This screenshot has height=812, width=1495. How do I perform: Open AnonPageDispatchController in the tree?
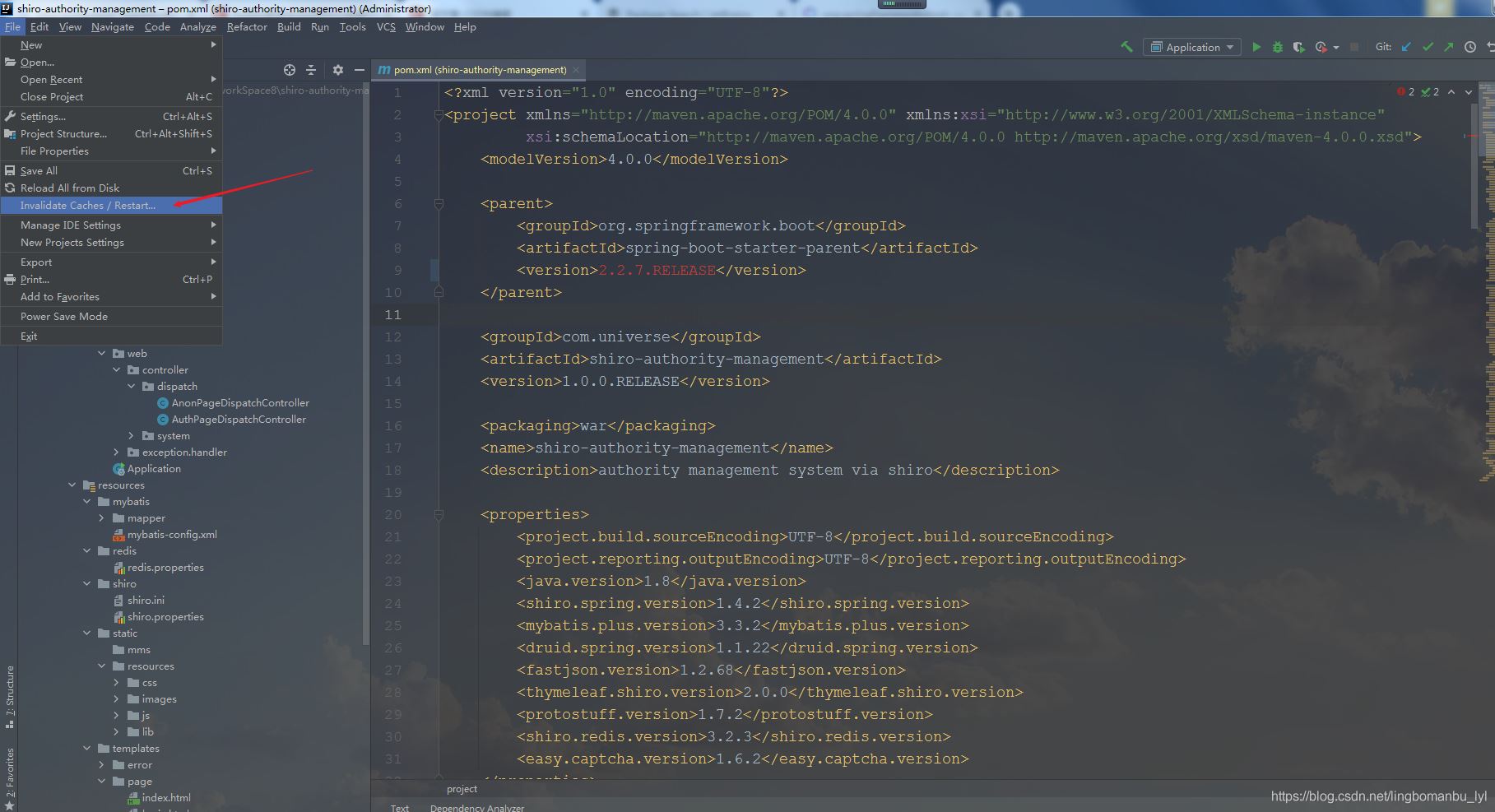[x=240, y=402]
